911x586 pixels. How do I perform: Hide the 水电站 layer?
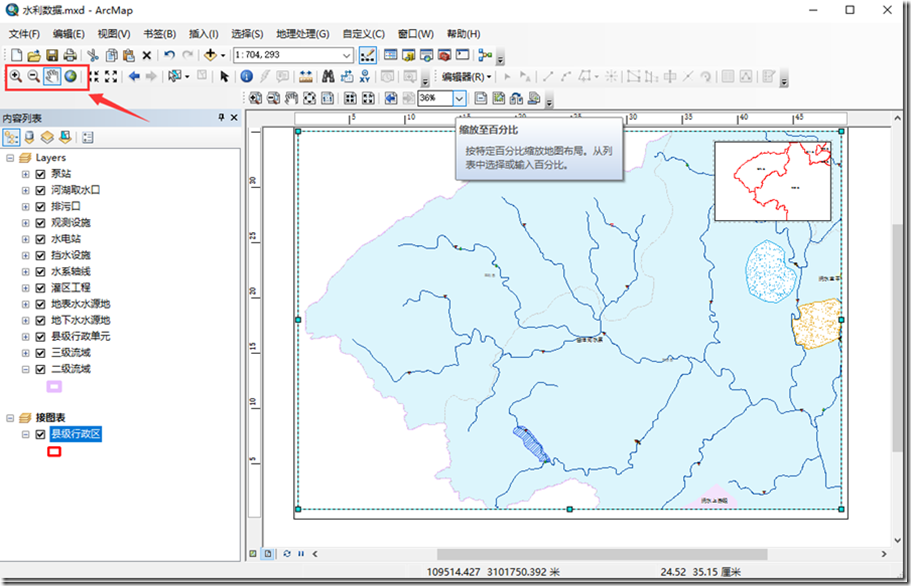point(40,239)
